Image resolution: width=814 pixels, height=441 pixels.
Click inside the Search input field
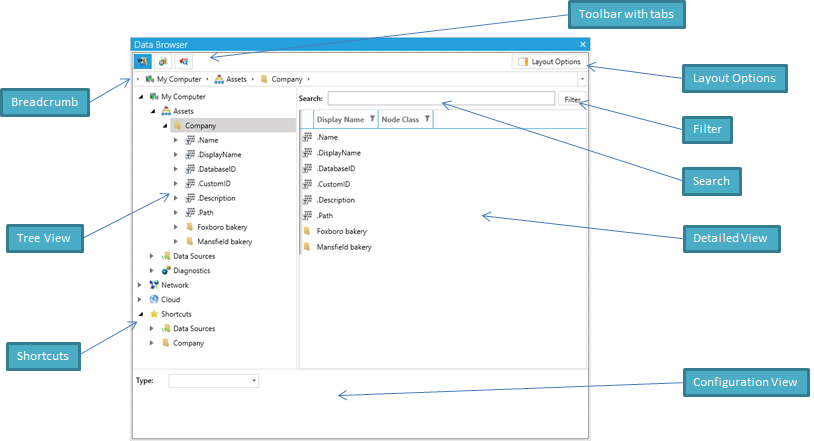pyautogui.click(x=440, y=99)
